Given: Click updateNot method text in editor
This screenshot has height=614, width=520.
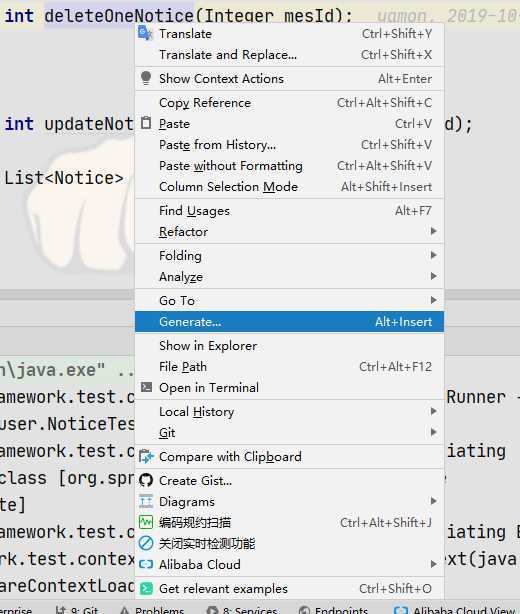Looking at the screenshot, I should coord(89,124).
